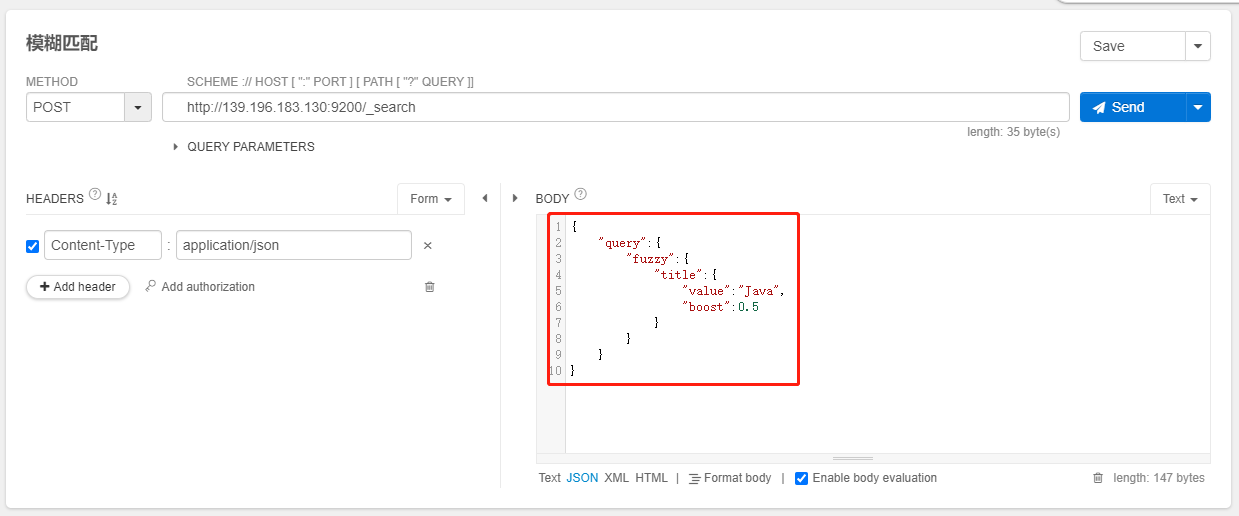This screenshot has width=1239, height=516.
Task: Select Text body format
Action: click(550, 478)
